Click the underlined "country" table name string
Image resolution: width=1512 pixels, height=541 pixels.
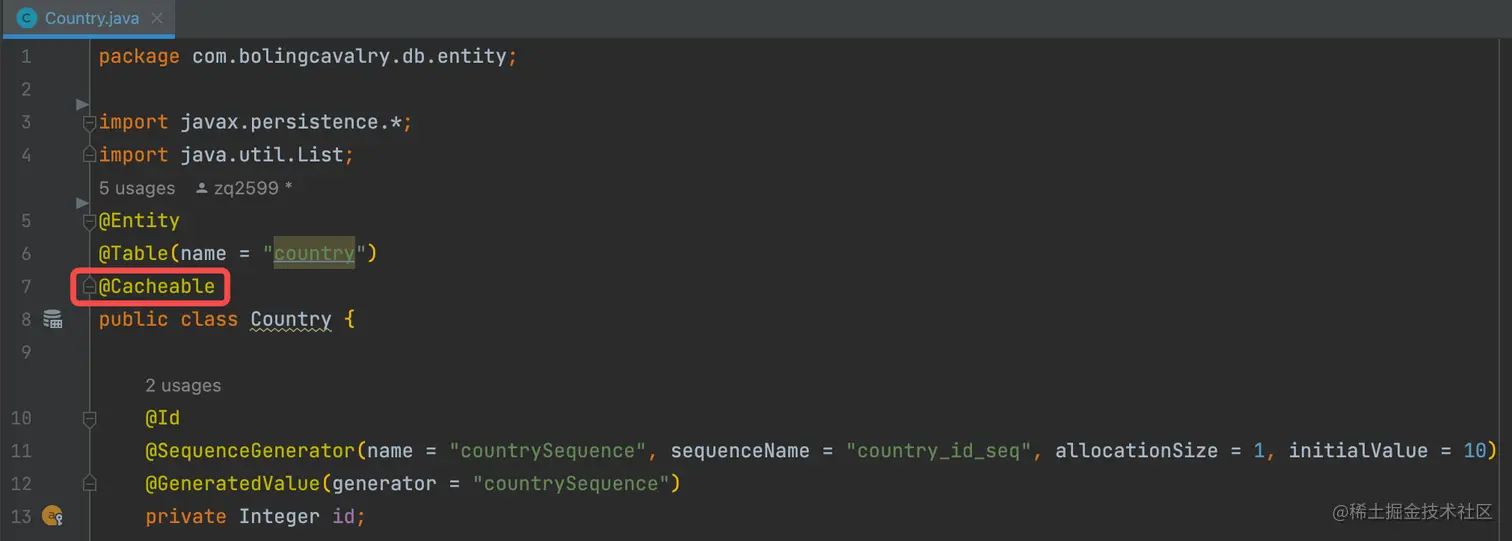click(x=314, y=254)
